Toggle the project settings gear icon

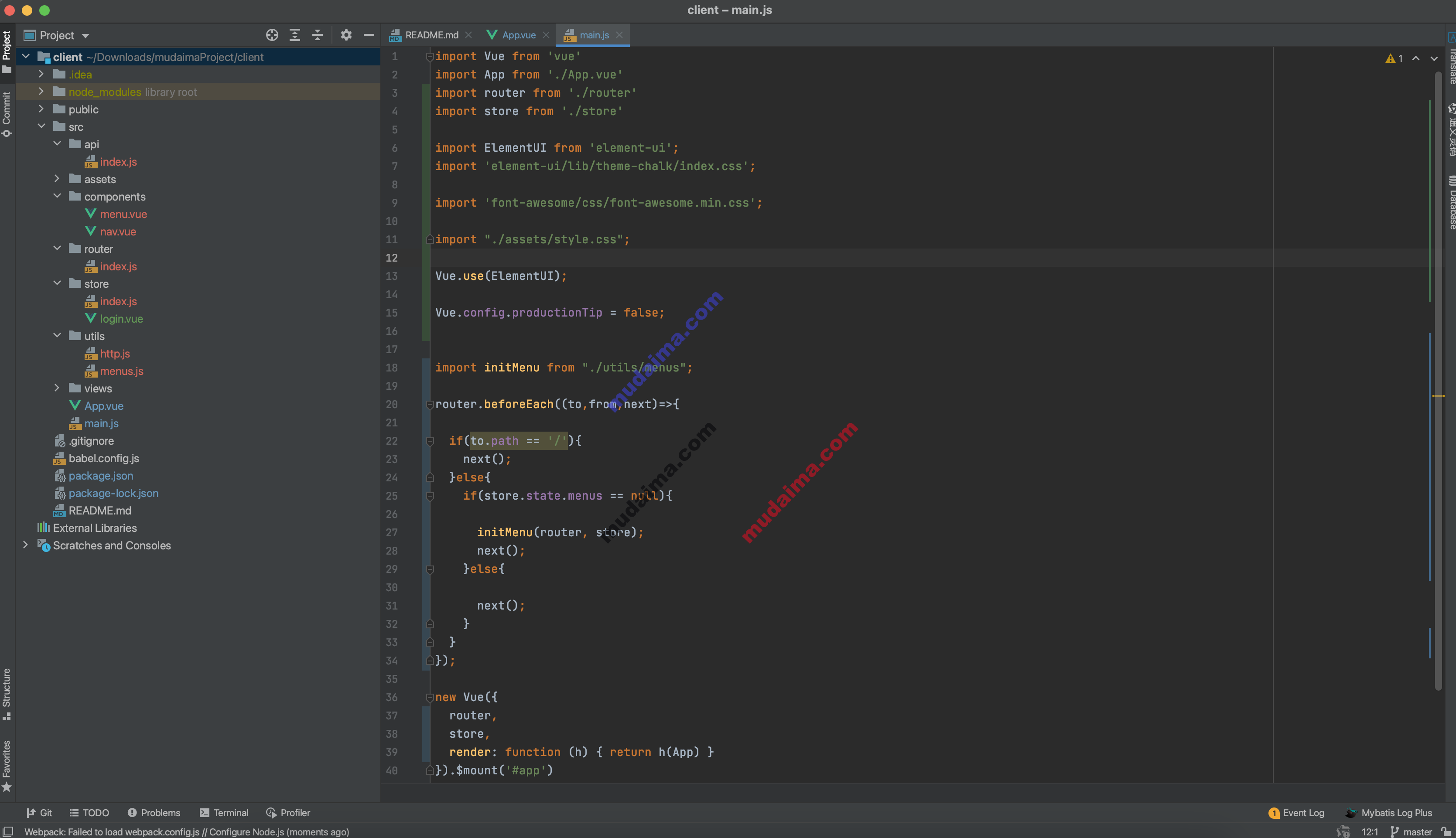tap(345, 35)
